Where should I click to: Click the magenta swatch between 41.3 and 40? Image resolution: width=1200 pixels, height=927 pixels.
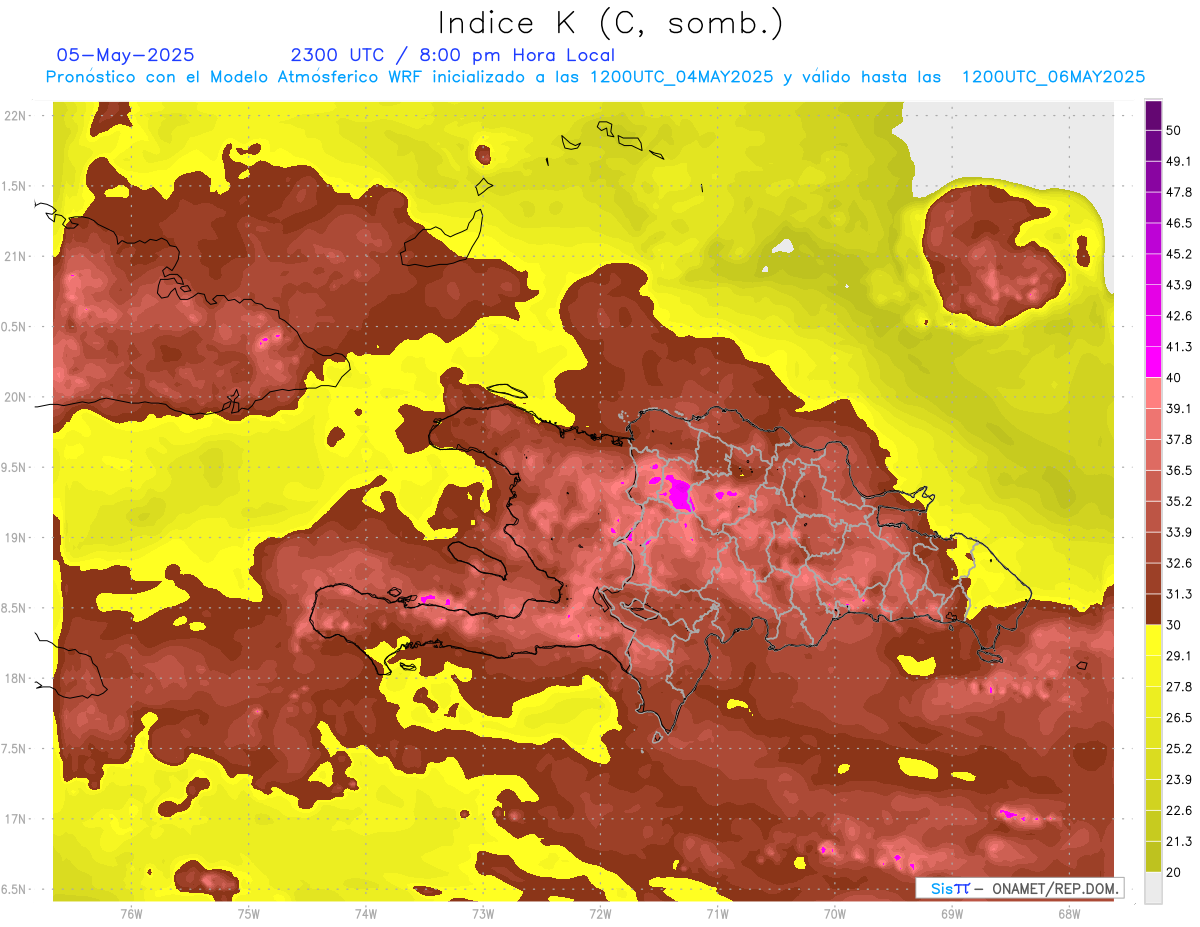(x=1154, y=362)
